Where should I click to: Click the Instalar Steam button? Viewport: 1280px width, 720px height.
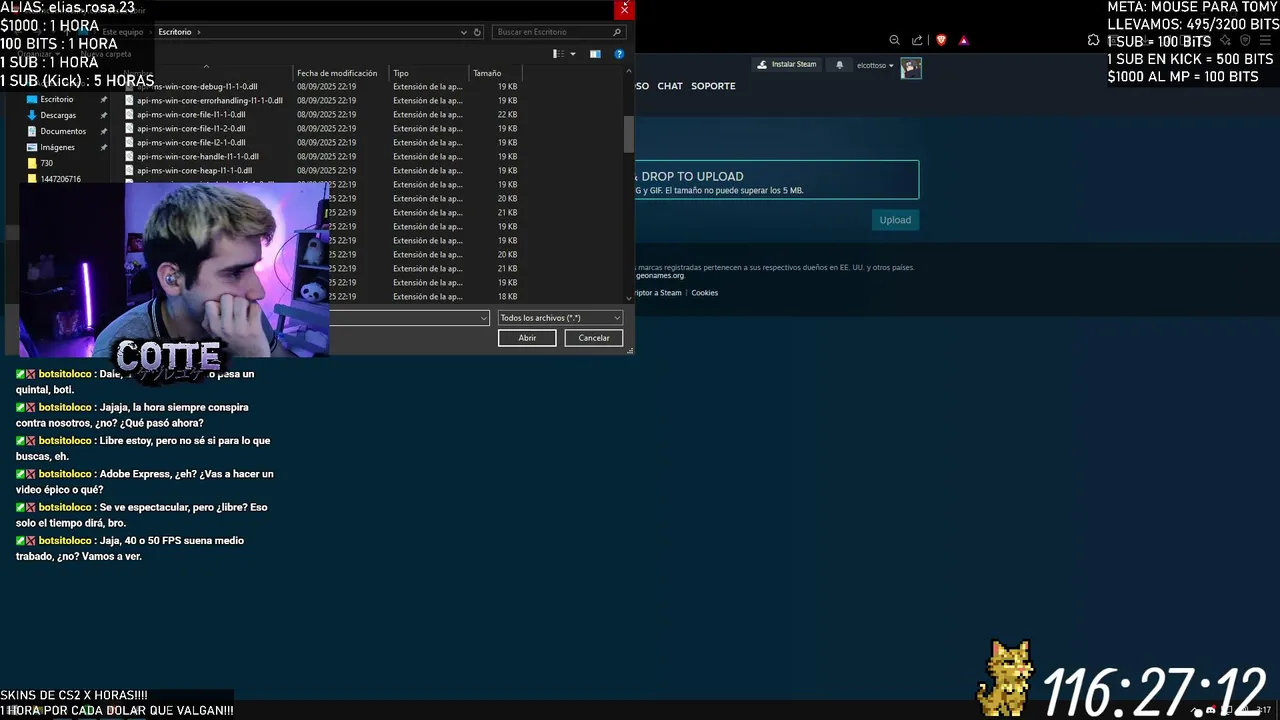tap(787, 64)
